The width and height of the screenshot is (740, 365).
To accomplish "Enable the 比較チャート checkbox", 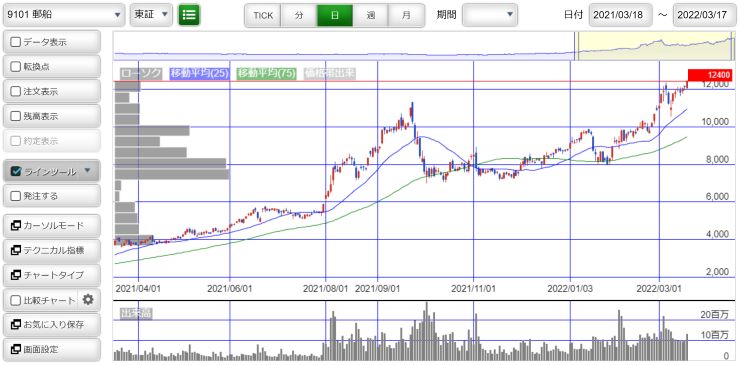I will tap(16, 300).
